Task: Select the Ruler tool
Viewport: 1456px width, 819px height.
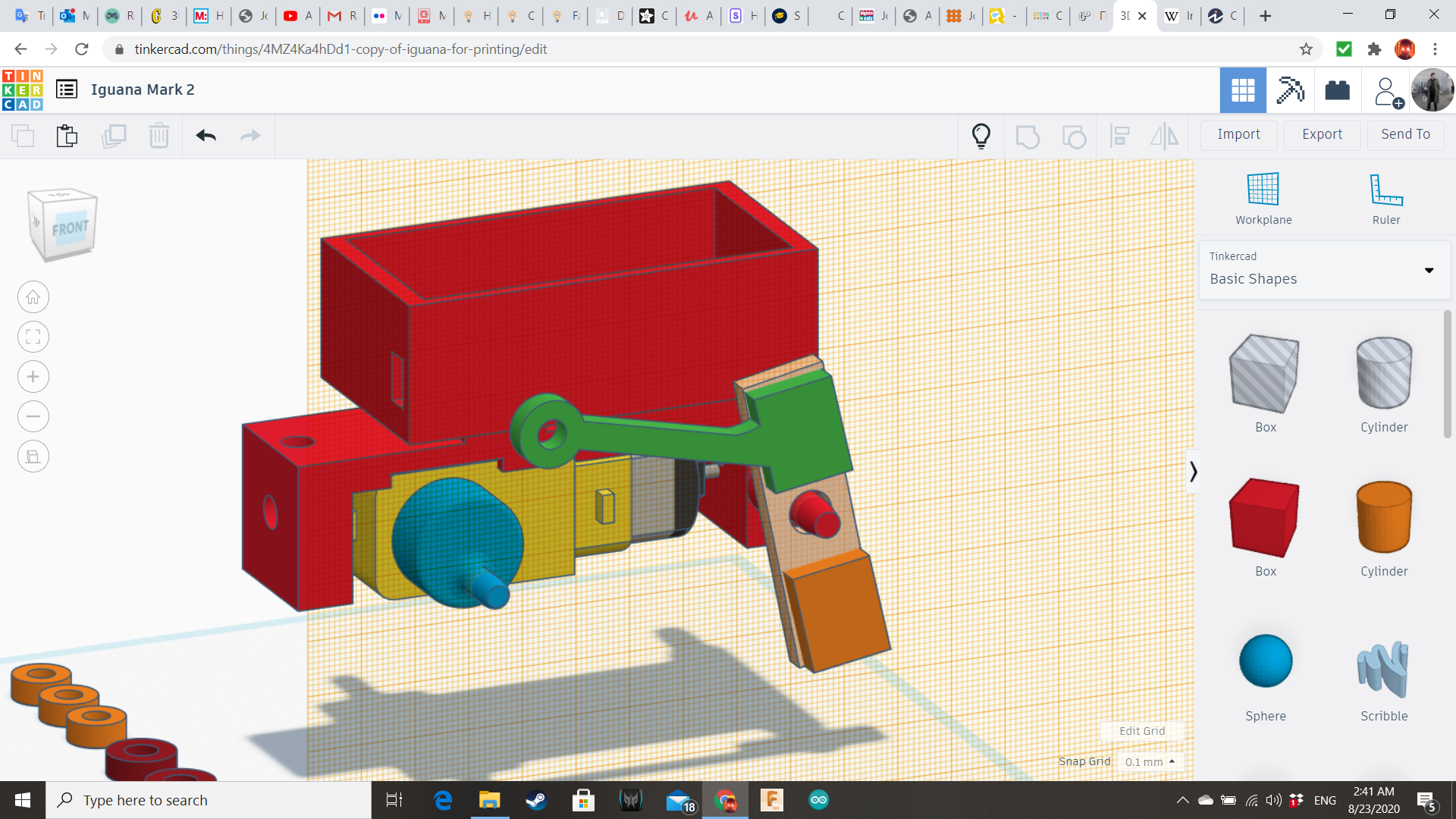Action: (1385, 190)
